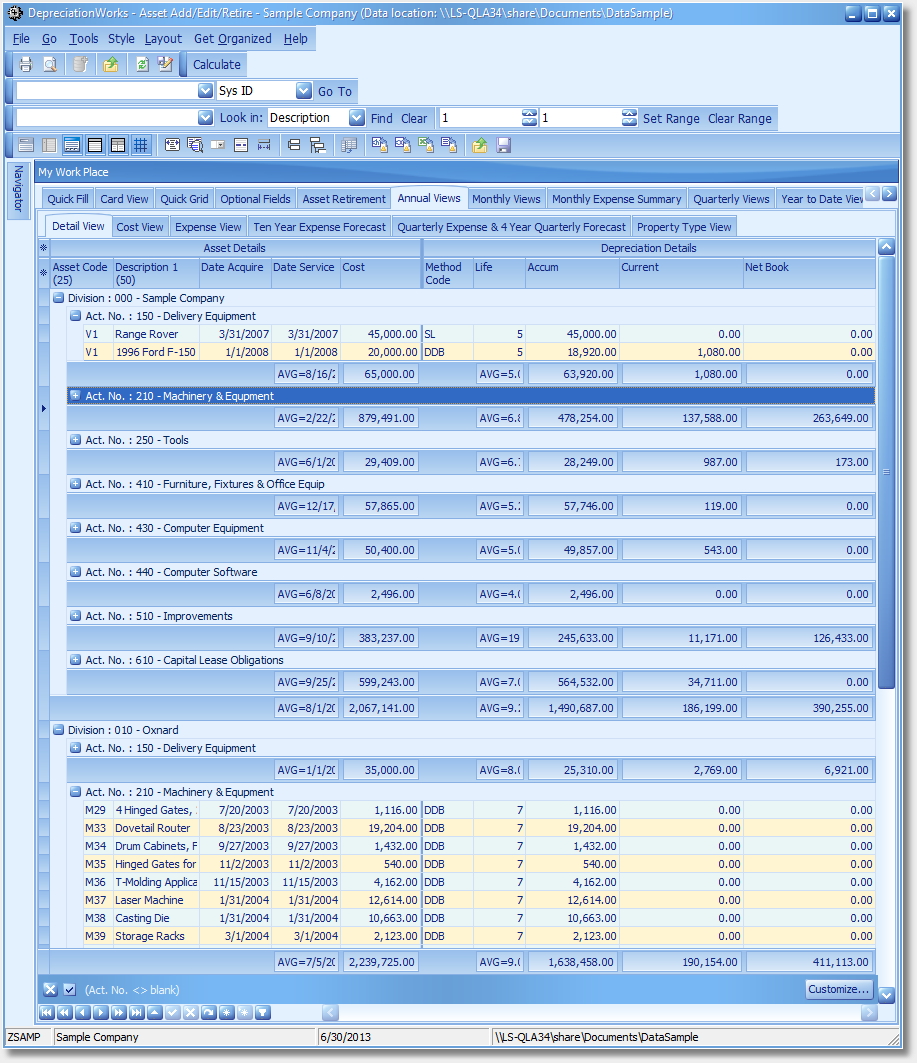Open the Tools menu

pyautogui.click(x=83, y=39)
